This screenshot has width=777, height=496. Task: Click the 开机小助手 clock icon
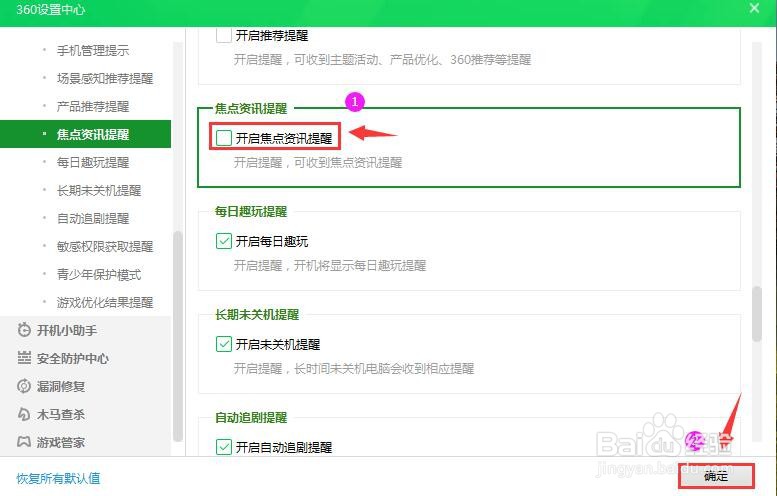[x=24, y=330]
